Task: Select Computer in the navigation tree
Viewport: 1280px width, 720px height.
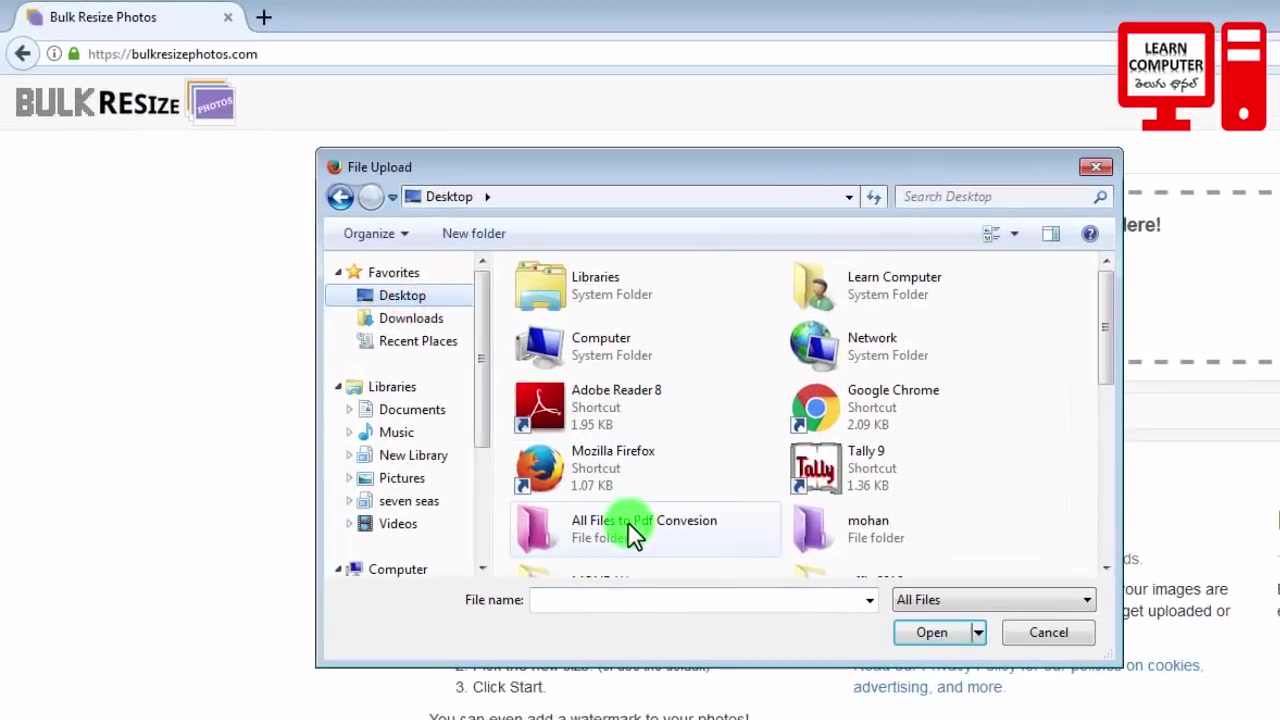Action: tap(397, 569)
